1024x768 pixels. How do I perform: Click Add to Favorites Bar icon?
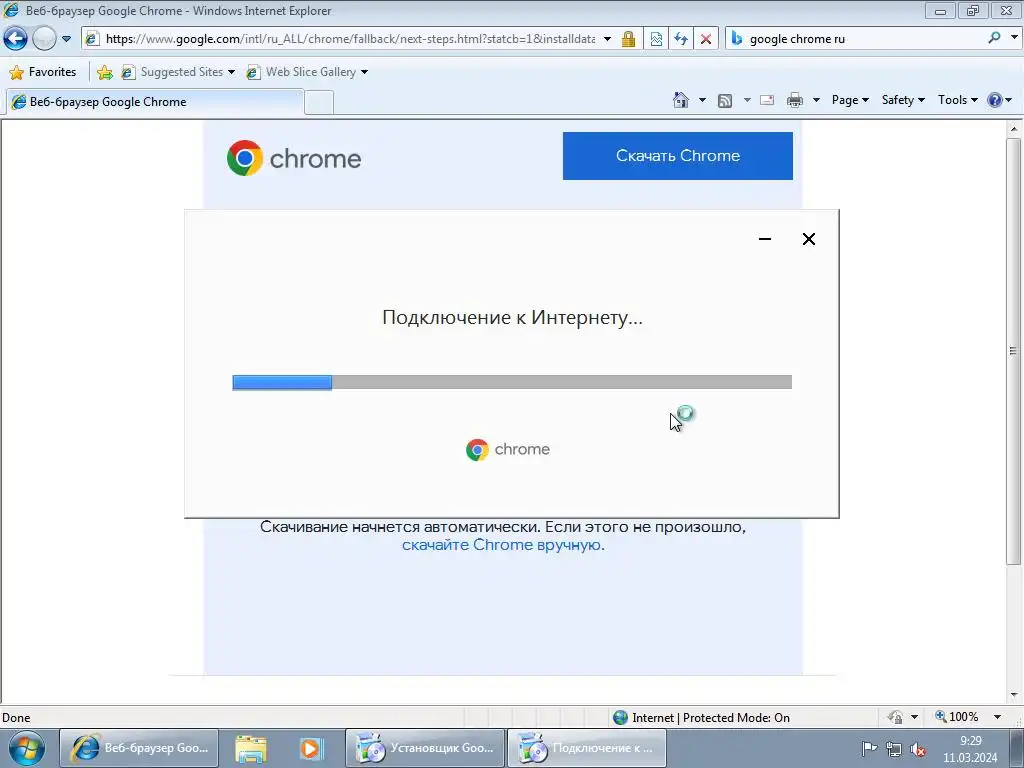point(104,72)
